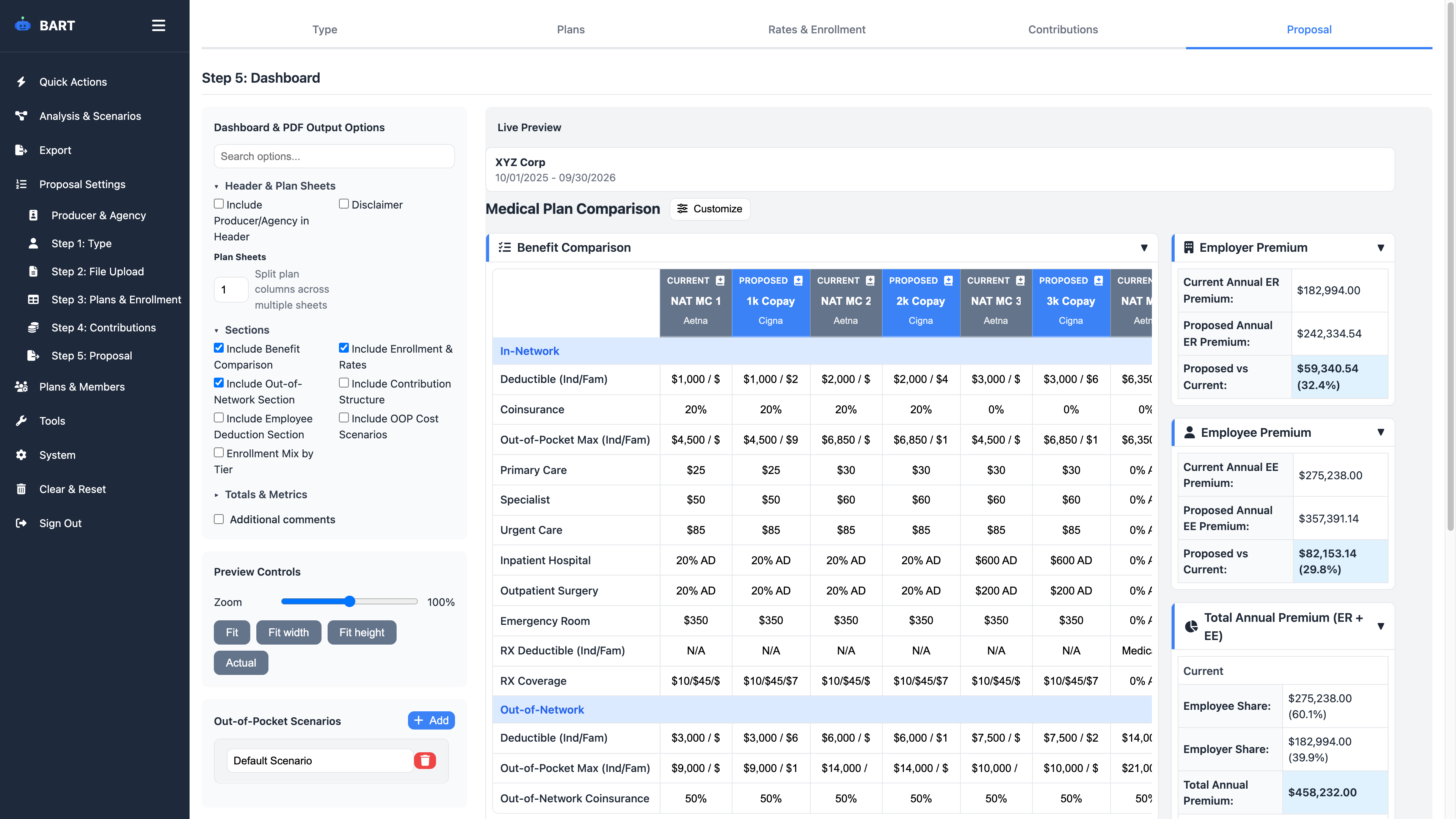The image size is (1456, 819).
Task: Enable the Disclaimer checkbox
Action: (x=344, y=204)
